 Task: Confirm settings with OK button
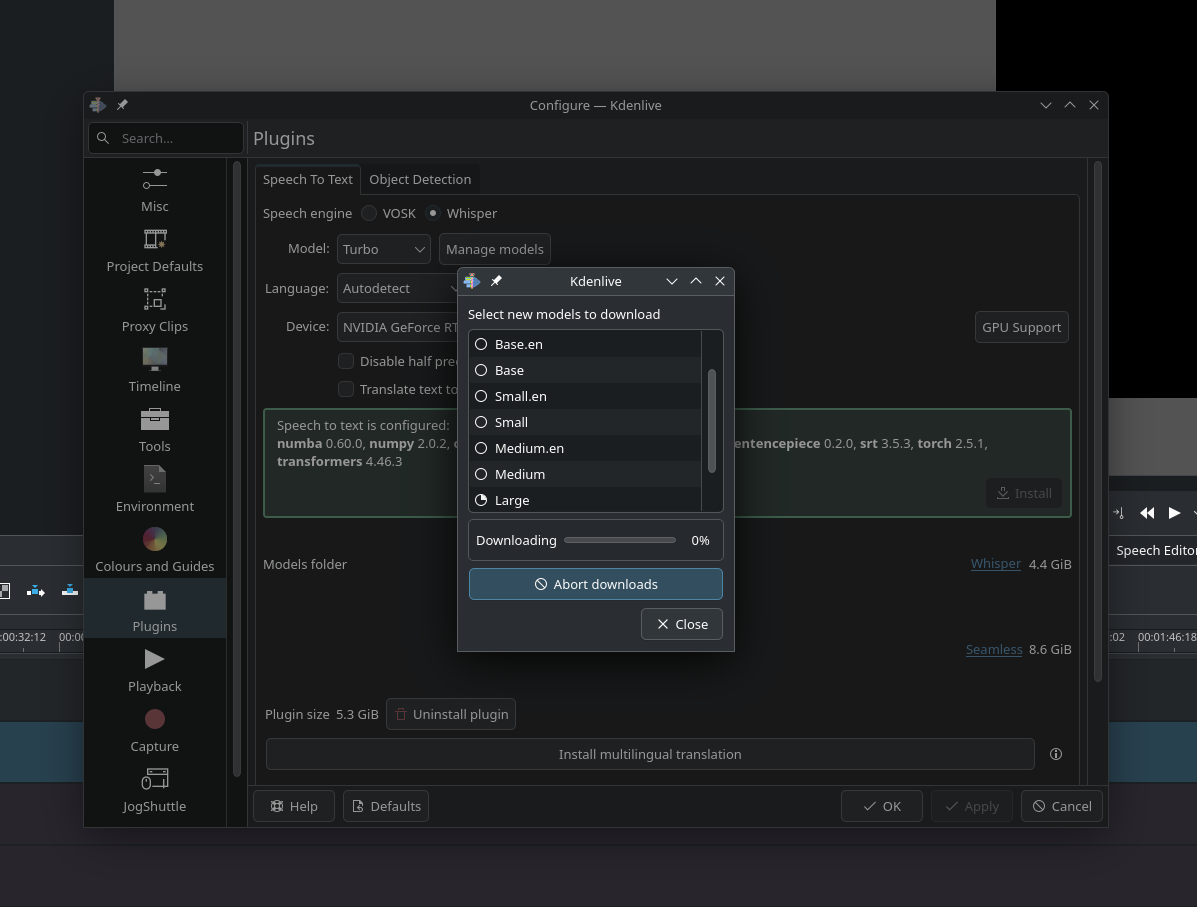[882, 806]
